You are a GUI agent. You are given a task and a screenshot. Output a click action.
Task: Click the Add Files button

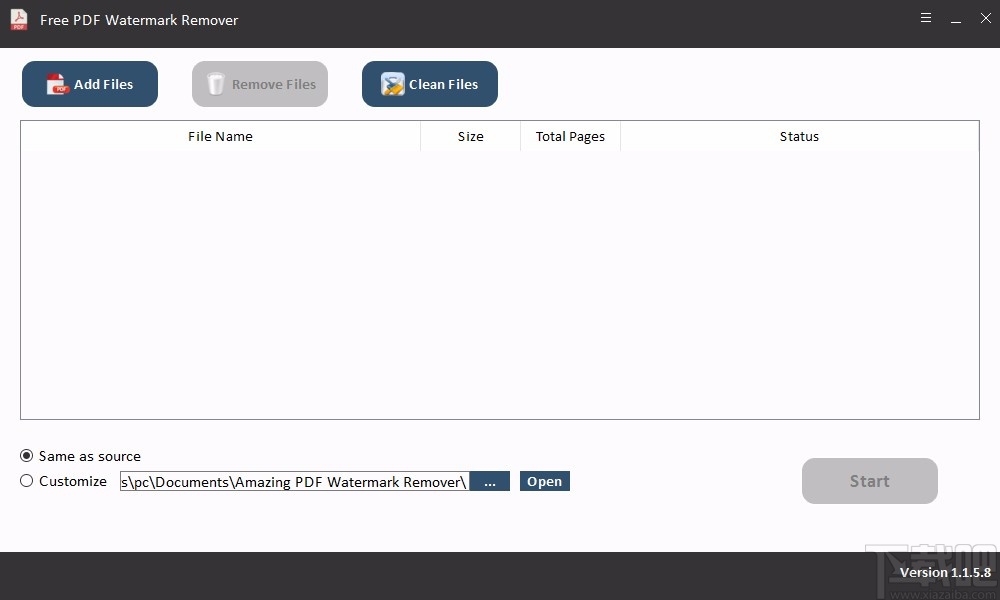pyautogui.click(x=89, y=84)
